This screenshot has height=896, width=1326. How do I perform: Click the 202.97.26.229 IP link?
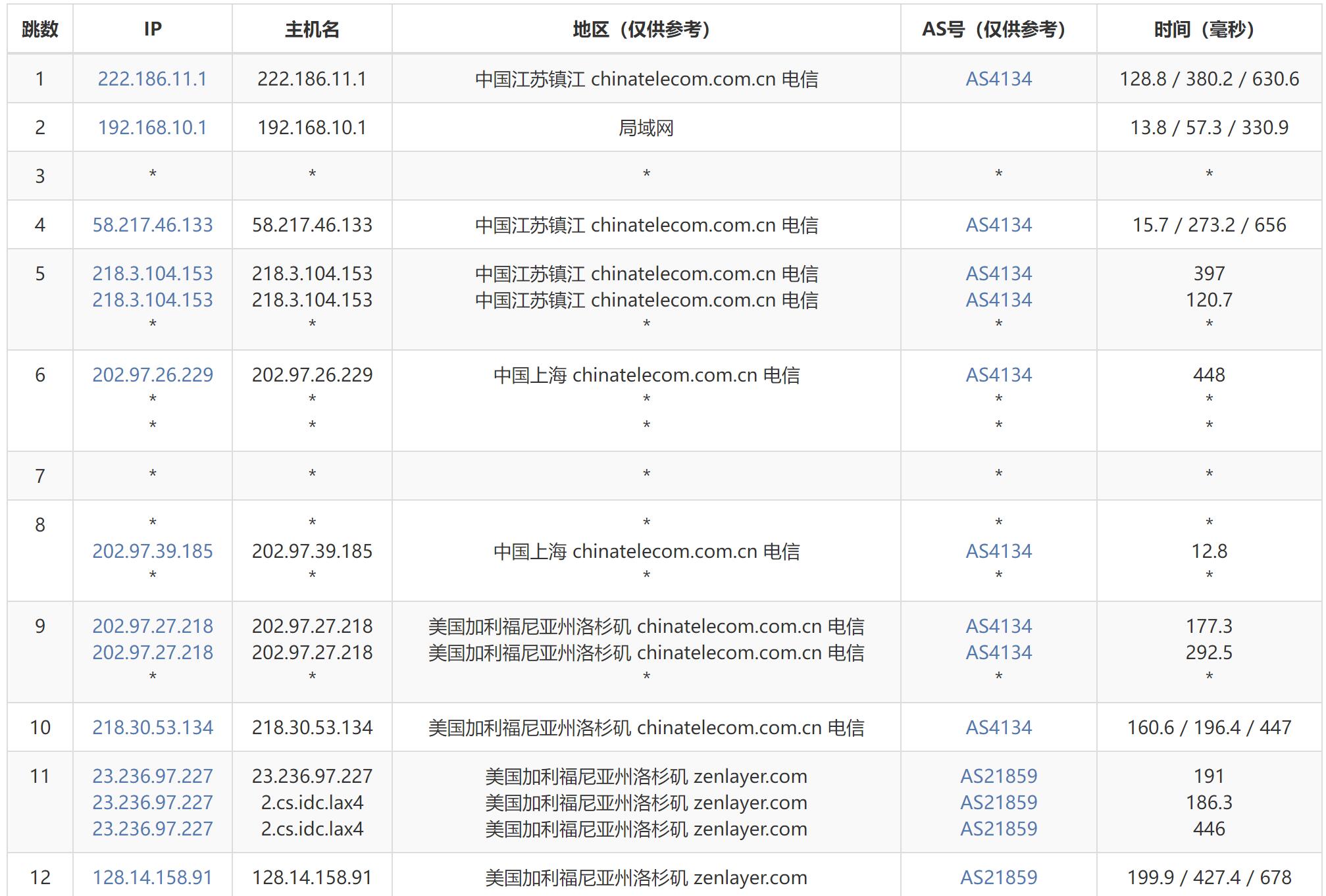pos(152,375)
